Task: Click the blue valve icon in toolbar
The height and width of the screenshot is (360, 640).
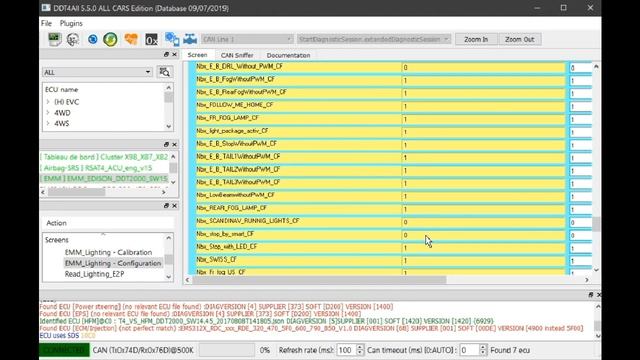Action: tap(190, 39)
